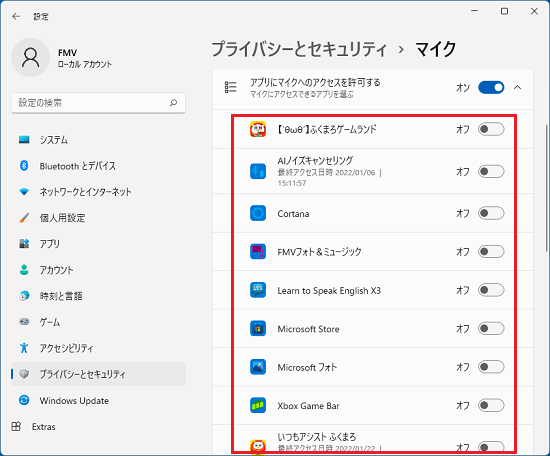This screenshot has width=550, height=456.
Task: Click Learn to Speak English X3 text
Action: point(329,291)
